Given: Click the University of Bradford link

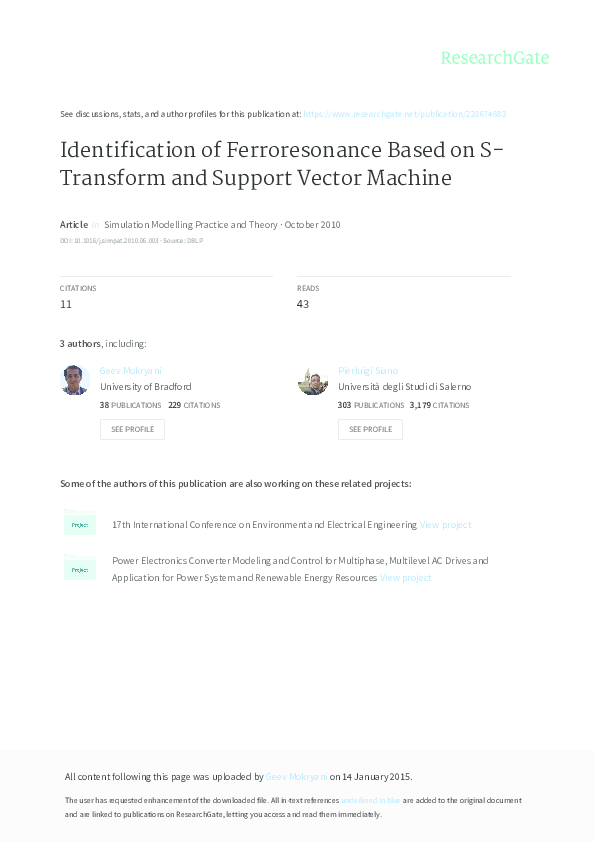Looking at the screenshot, I should coord(148,386).
